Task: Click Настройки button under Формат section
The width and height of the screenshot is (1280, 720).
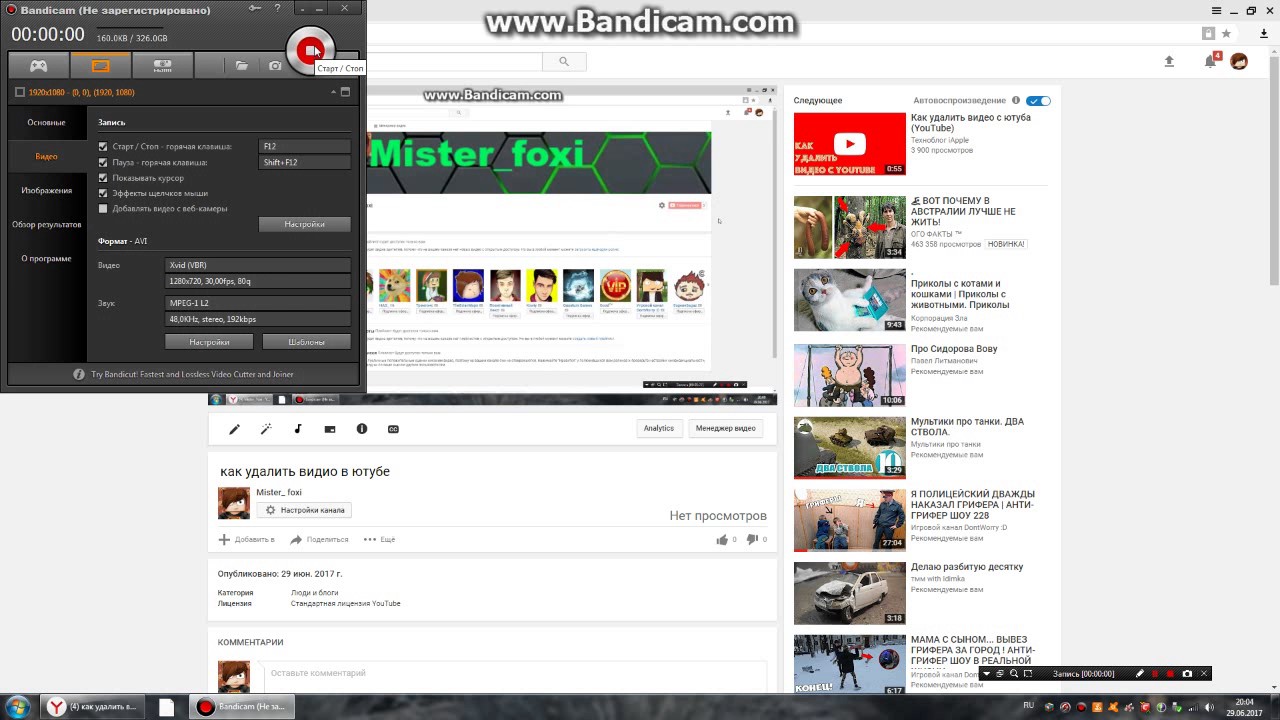Action: click(x=209, y=342)
